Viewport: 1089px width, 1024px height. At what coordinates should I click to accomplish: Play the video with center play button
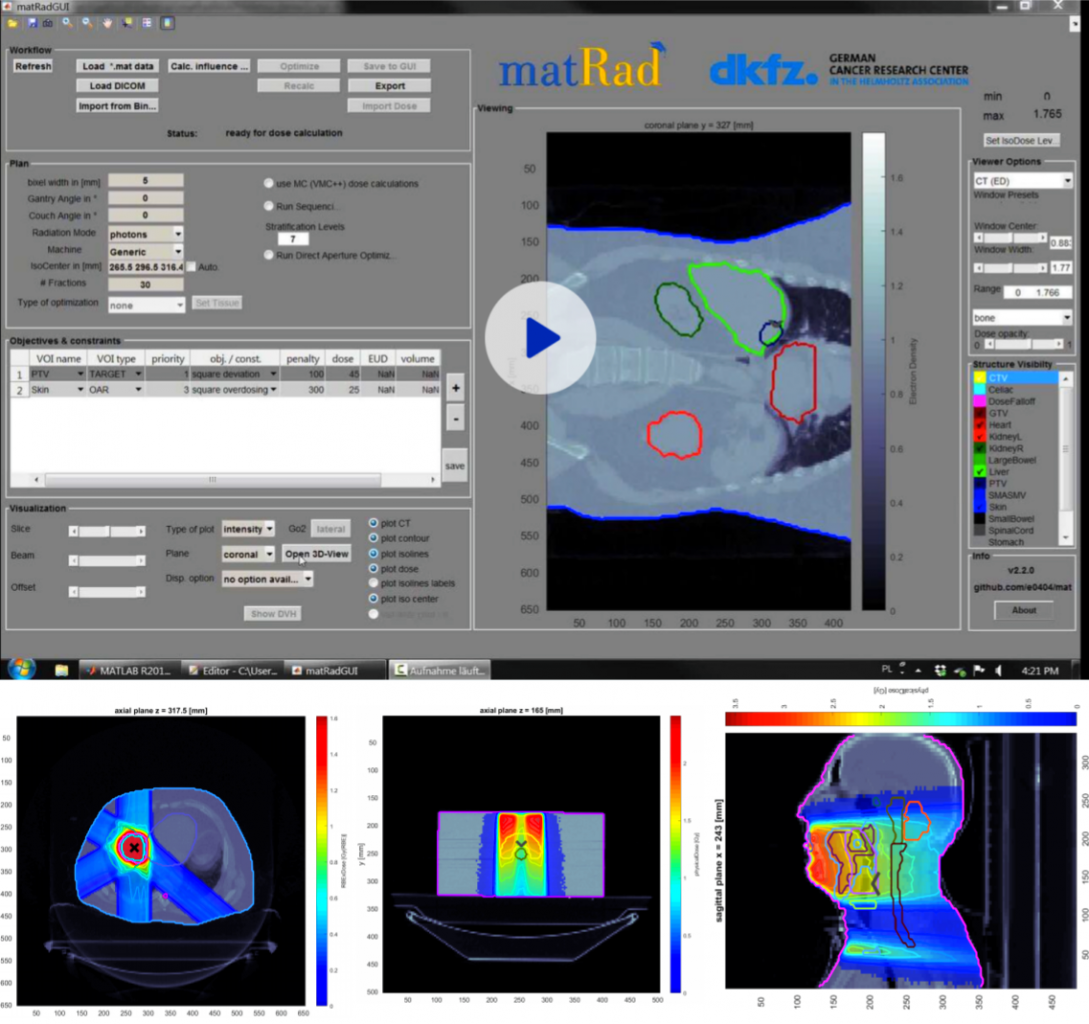click(x=540, y=338)
